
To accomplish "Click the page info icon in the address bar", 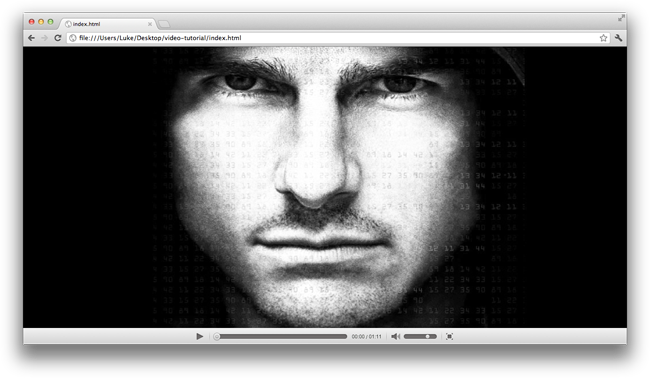I will (x=73, y=38).
